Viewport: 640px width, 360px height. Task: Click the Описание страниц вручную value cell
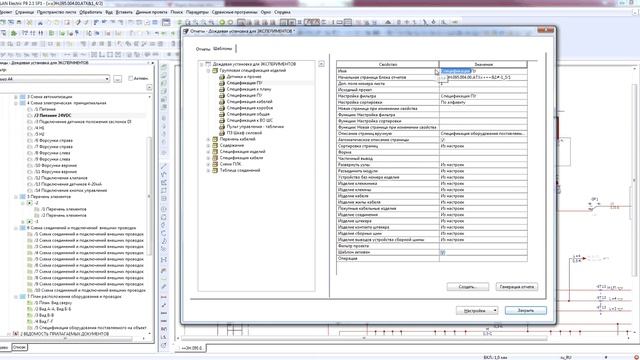coord(483,133)
